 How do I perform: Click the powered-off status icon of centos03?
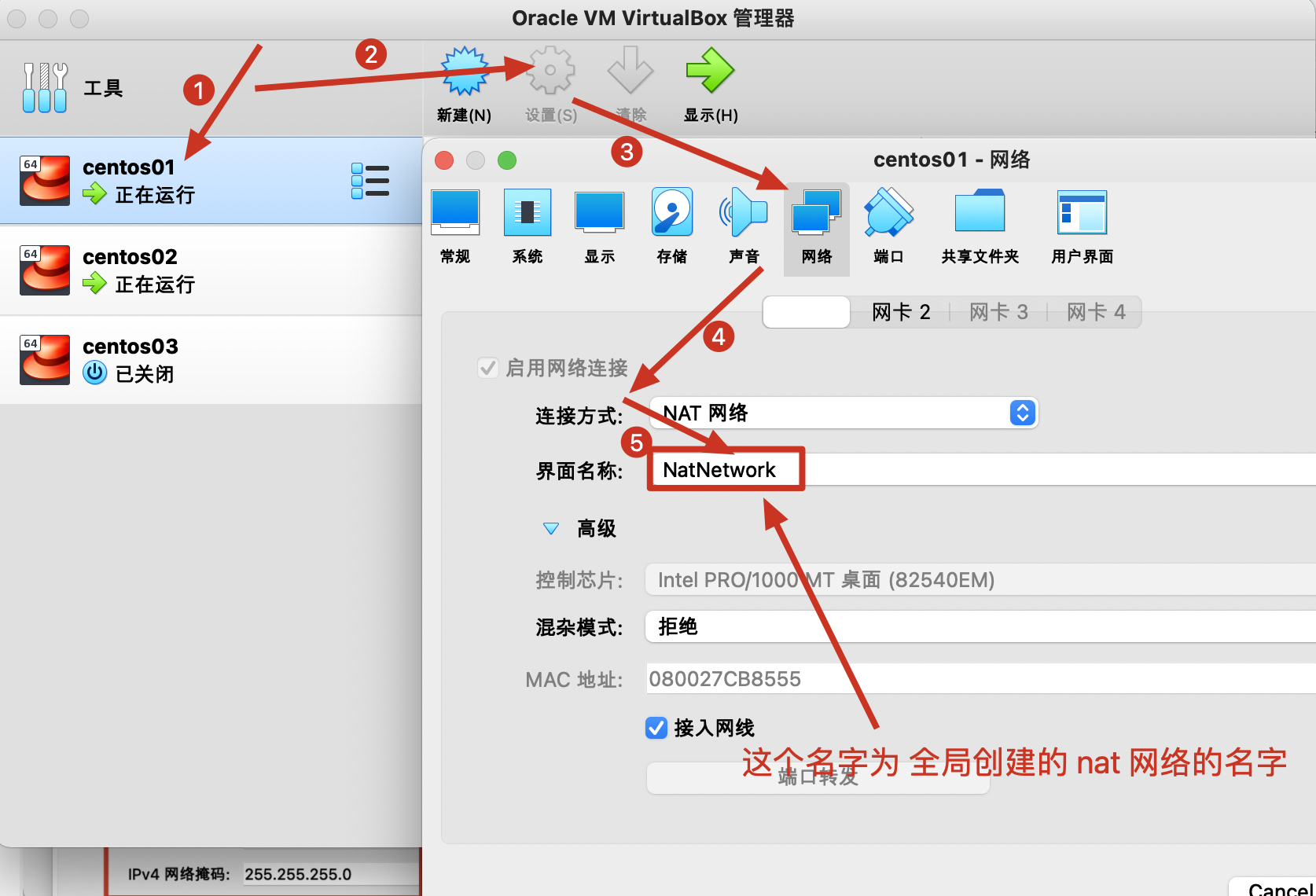click(94, 373)
